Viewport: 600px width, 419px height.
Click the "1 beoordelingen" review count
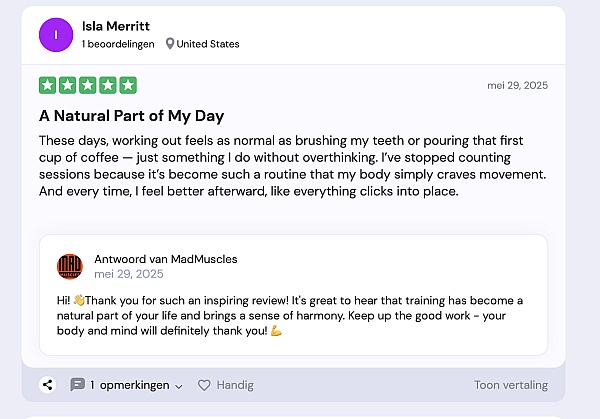point(117,44)
